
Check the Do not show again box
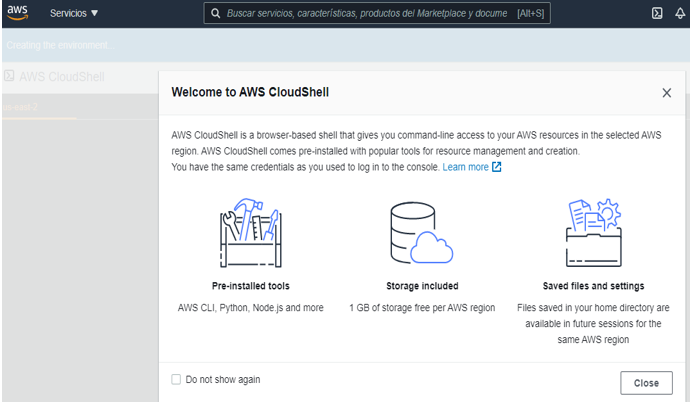tap(176, 379)
